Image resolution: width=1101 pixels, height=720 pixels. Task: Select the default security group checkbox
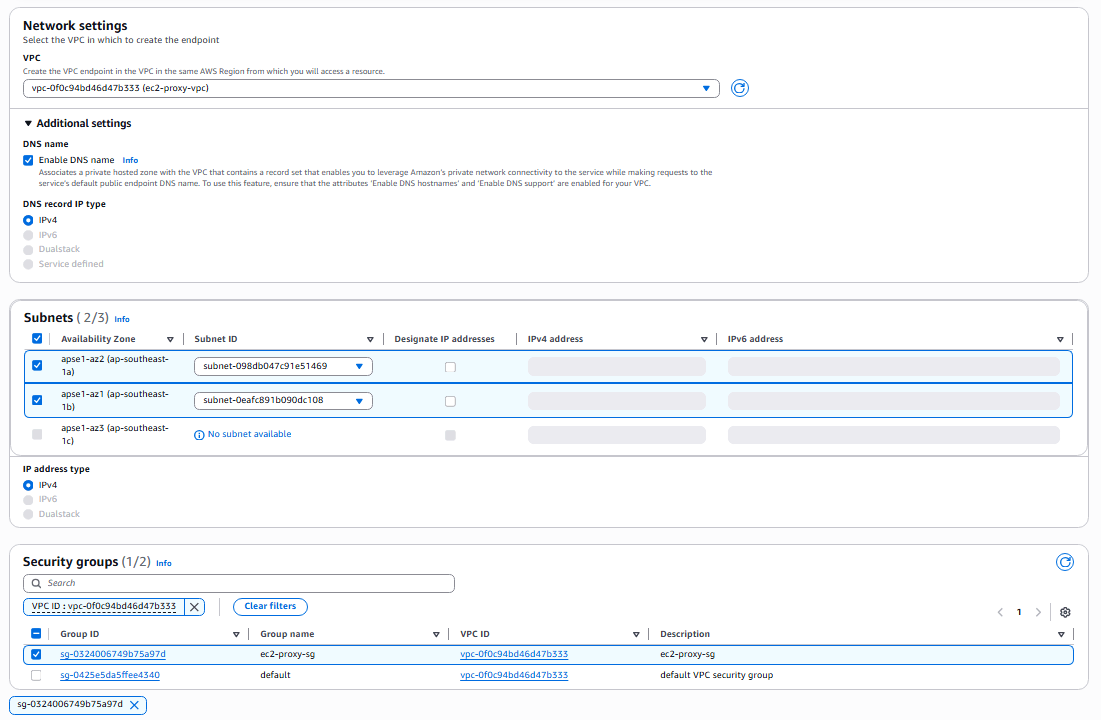pos(37,675)
